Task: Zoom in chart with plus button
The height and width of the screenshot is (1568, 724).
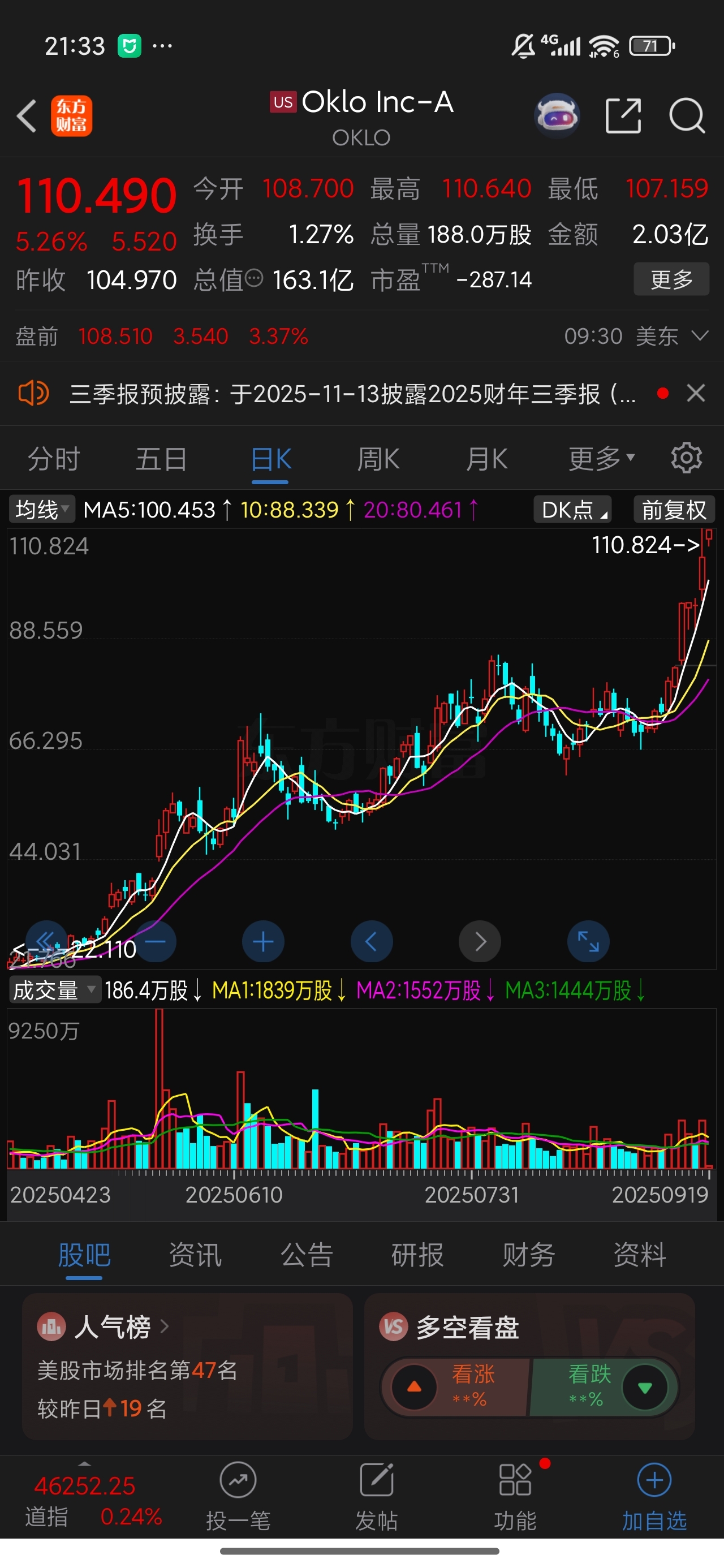Action: [x=263, y=942]
